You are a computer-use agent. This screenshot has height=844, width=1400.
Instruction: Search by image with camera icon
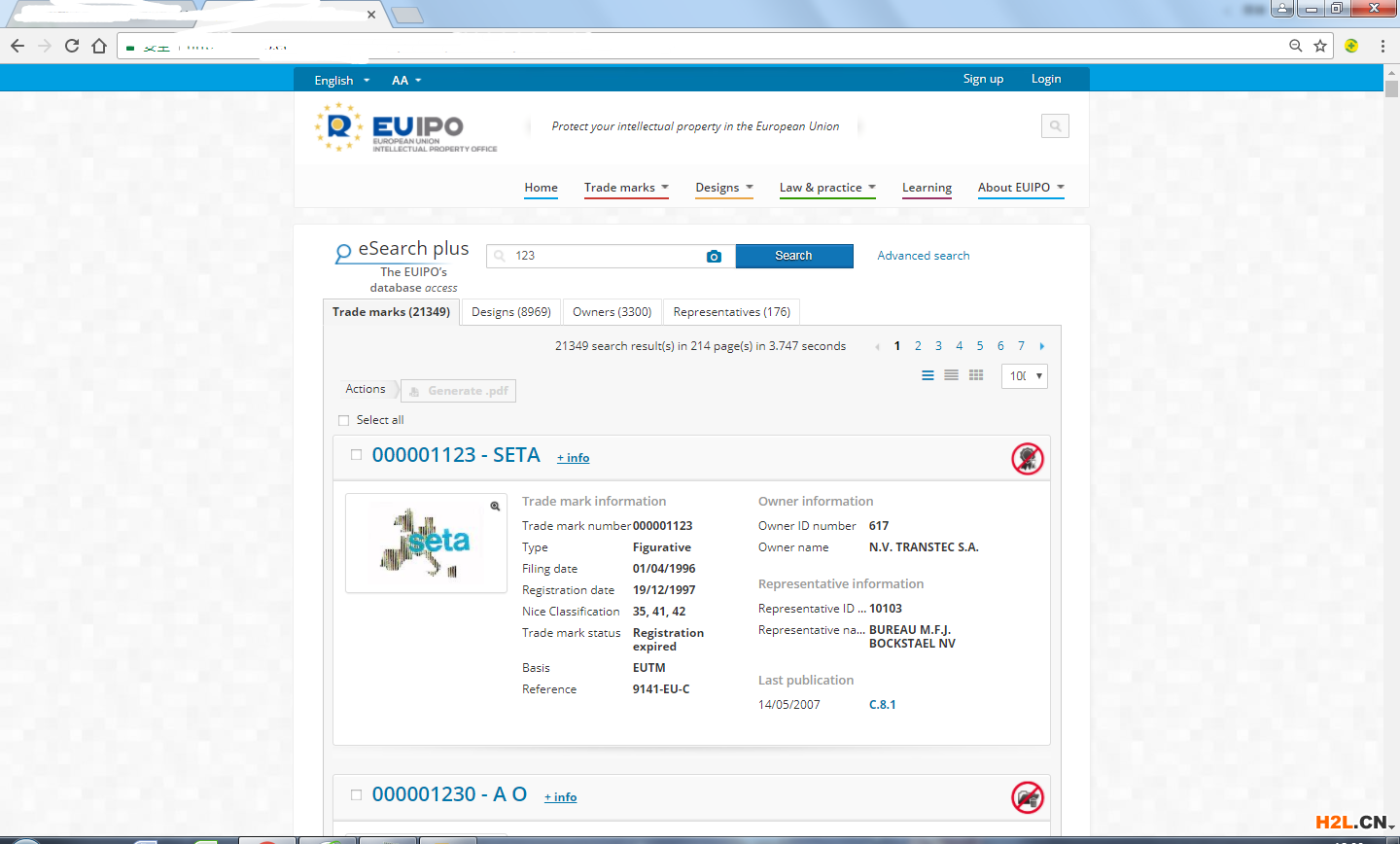click(715, 256)
